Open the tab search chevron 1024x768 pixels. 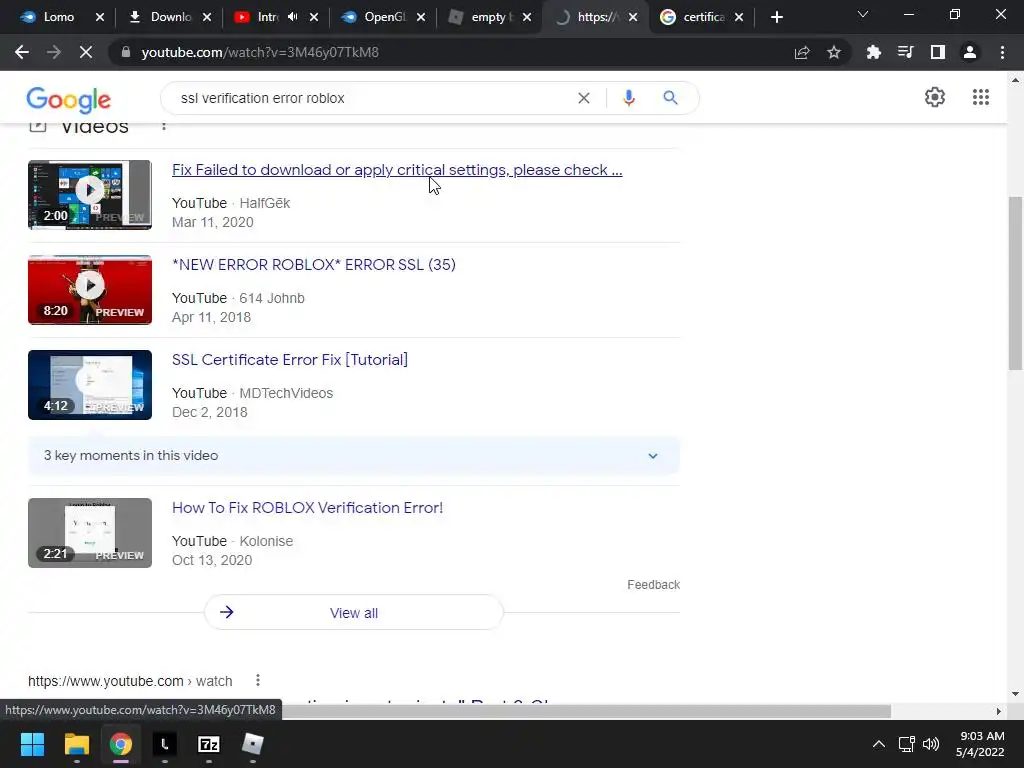(x=863, y=14)
